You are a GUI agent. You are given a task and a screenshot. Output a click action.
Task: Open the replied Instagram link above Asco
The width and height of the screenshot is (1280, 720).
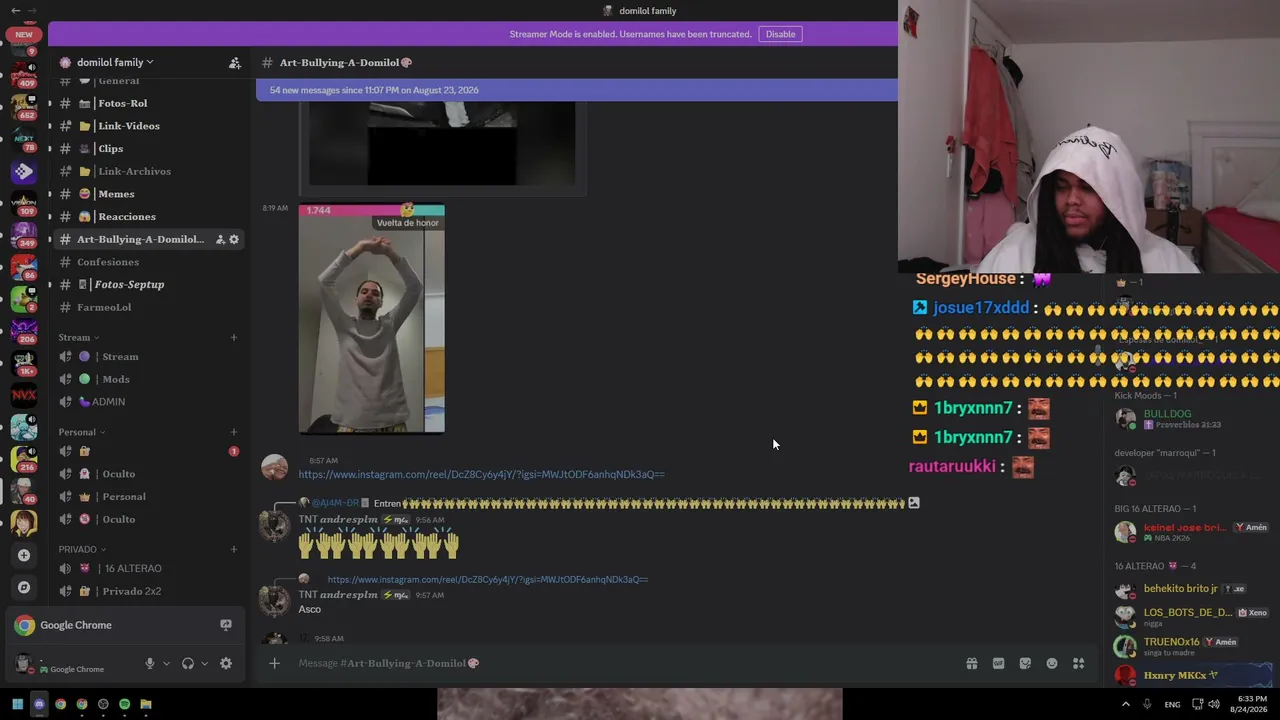[x=488, y=579]
